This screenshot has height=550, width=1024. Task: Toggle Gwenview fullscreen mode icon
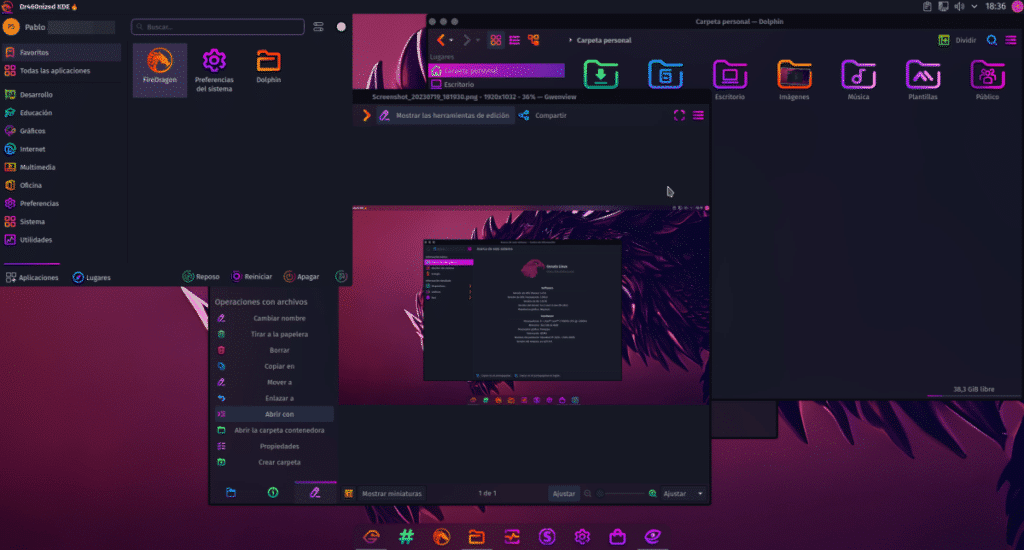[679, 116]
